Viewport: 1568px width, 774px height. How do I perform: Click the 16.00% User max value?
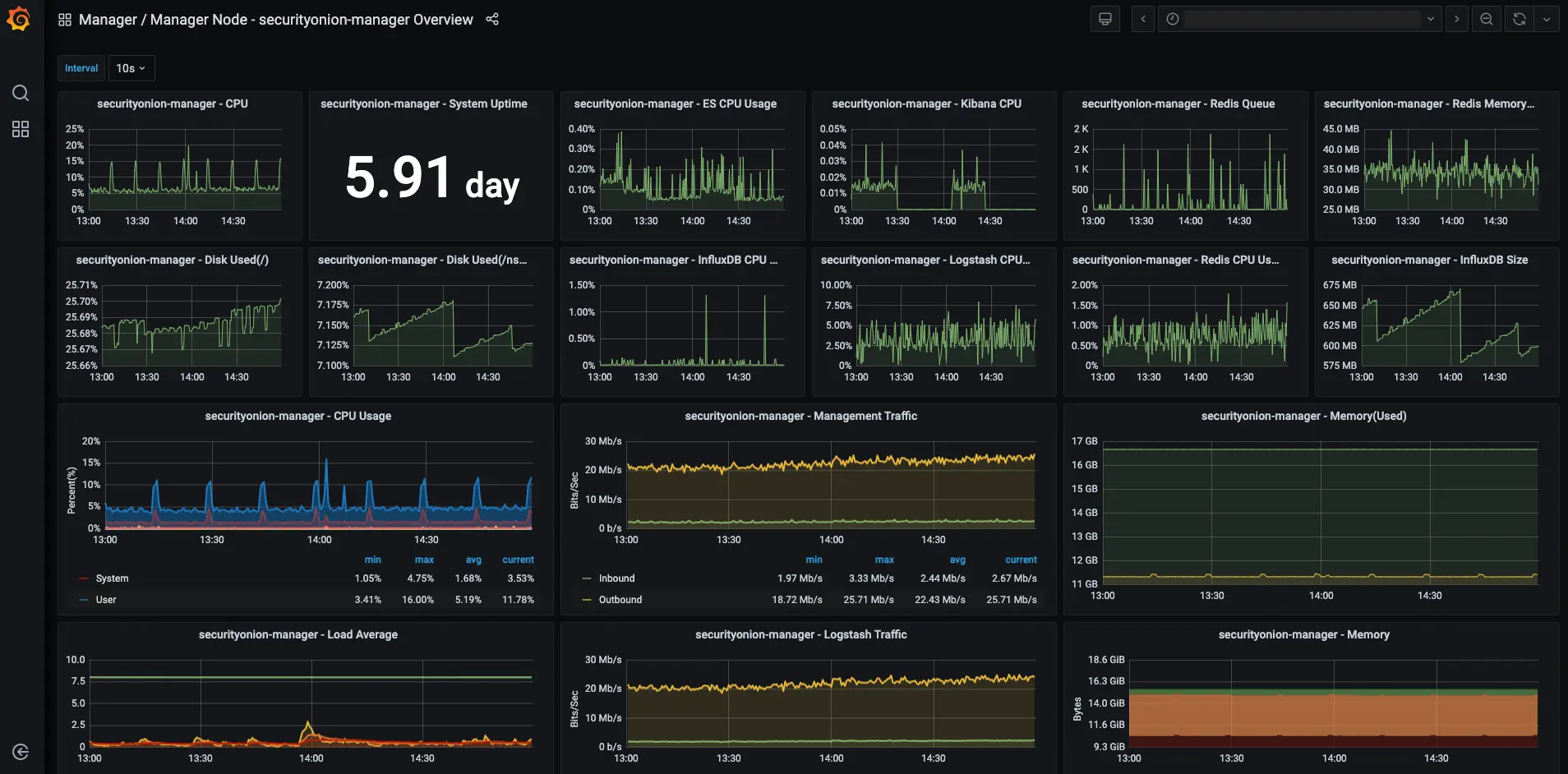[x=417, y=600]
